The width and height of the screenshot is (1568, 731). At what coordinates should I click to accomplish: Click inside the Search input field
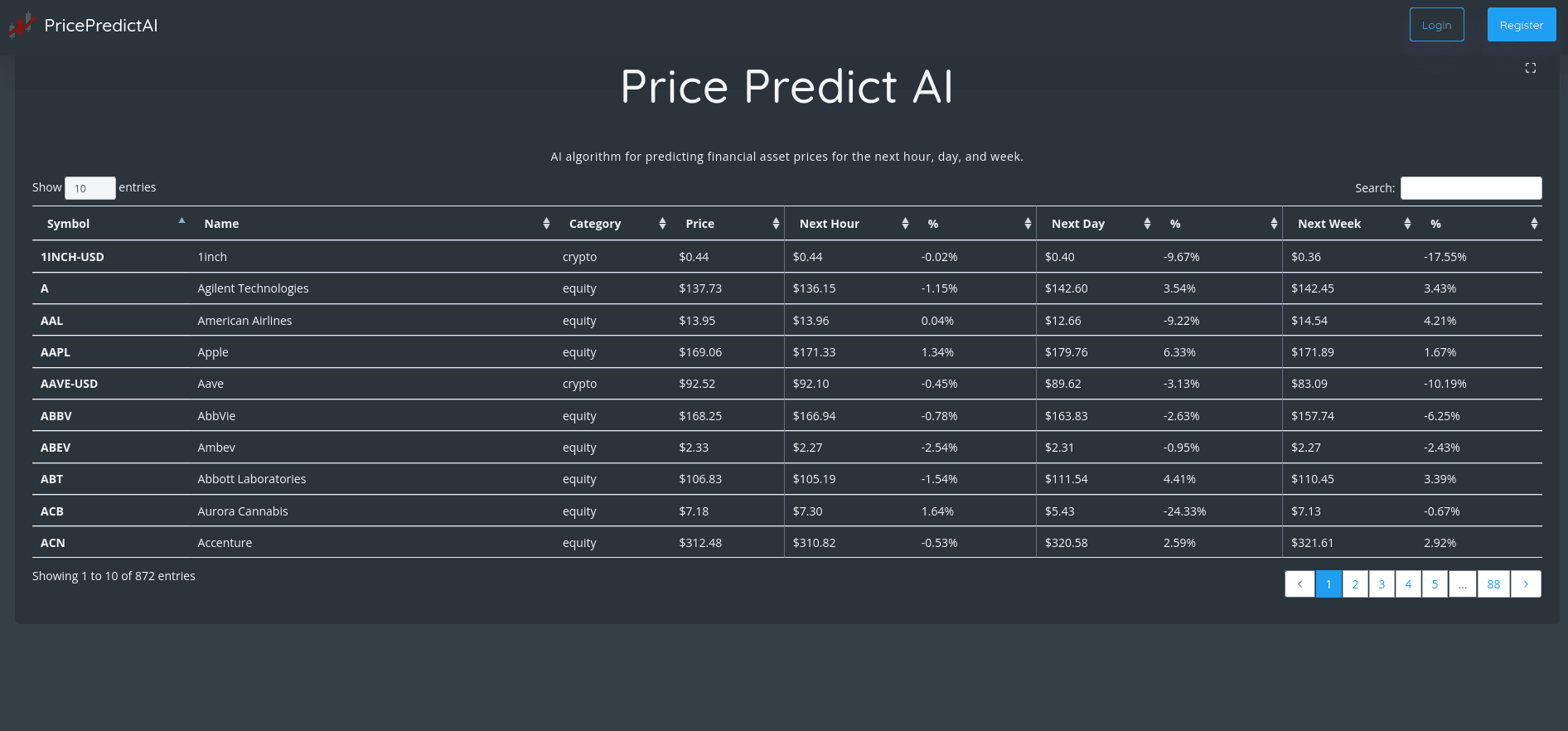[1471, 188]
